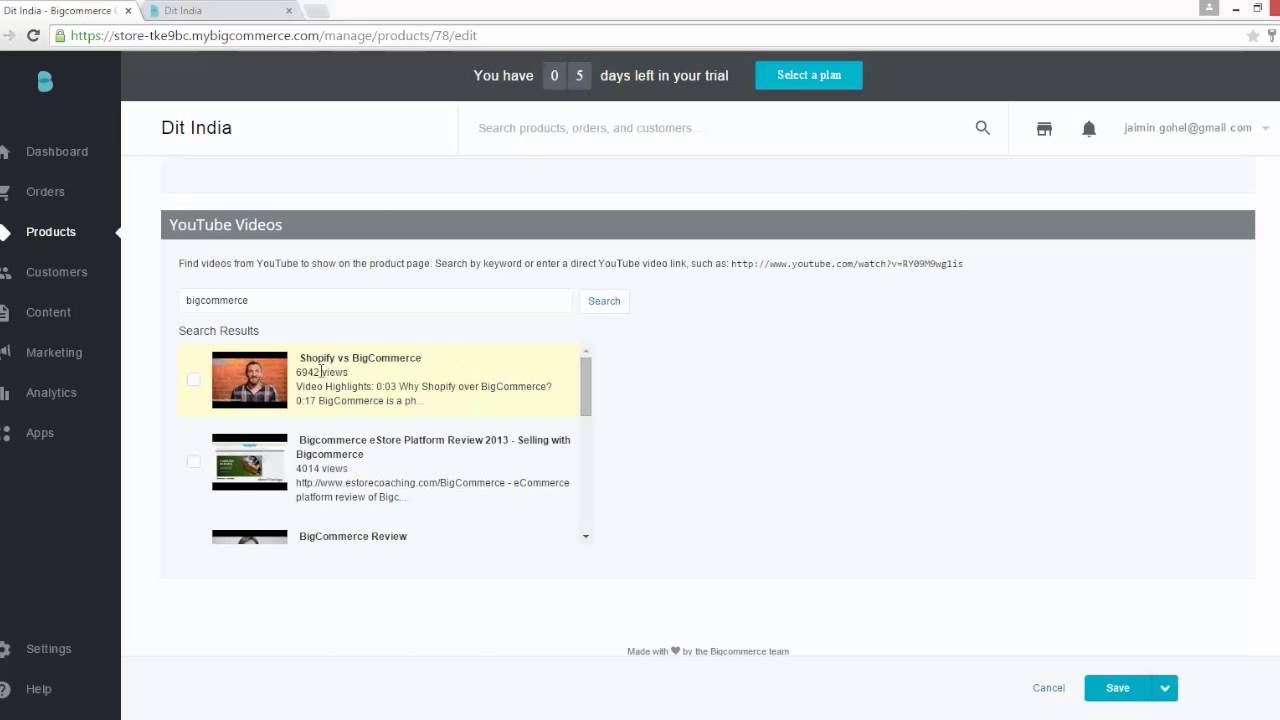Image resolution: width=1280 pixels, height=720 pixels.
Task: Click the BigCommerce Review result title
Action: click(353, 536)
